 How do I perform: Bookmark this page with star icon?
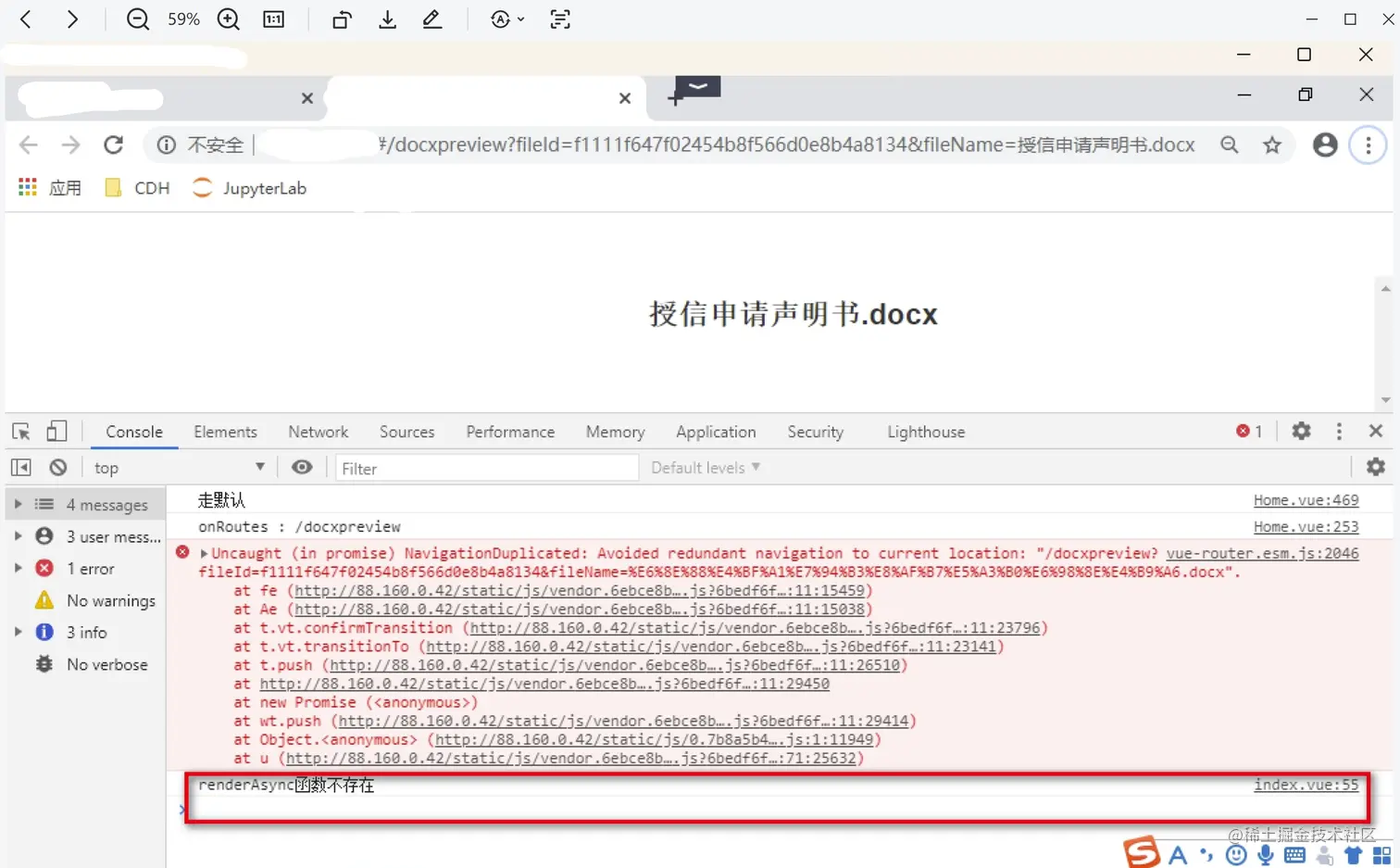tap(1272, 145)
